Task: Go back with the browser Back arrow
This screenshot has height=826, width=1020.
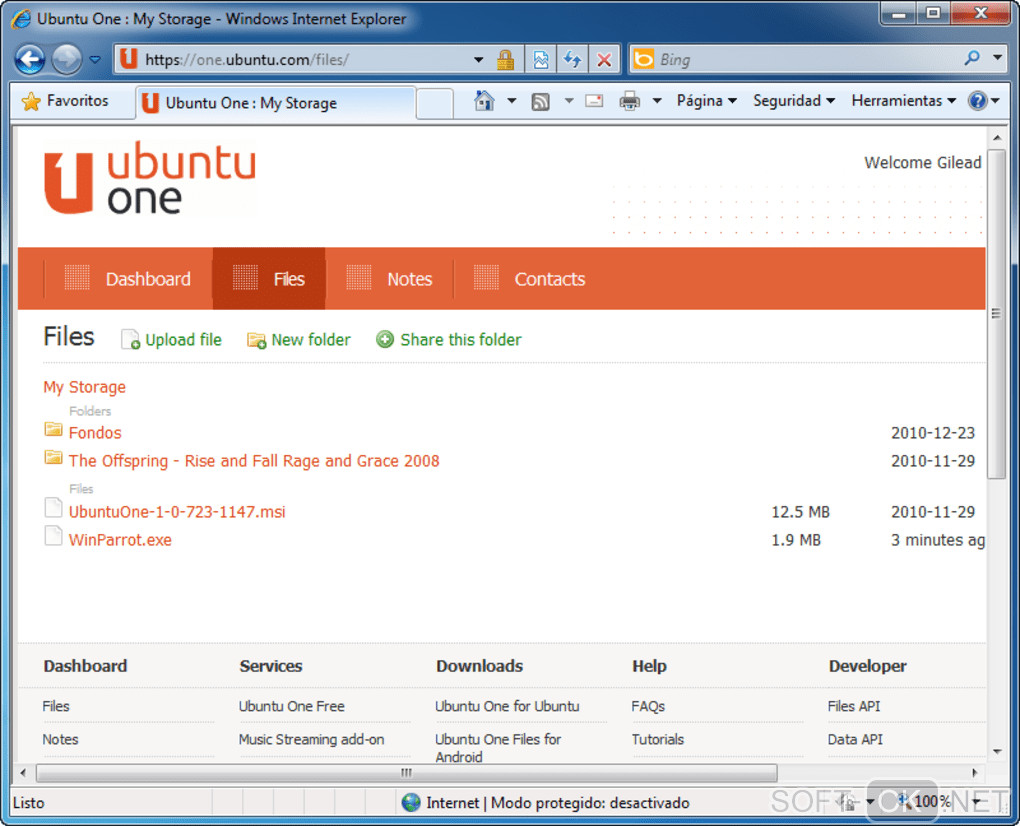Action: [29, 60]
